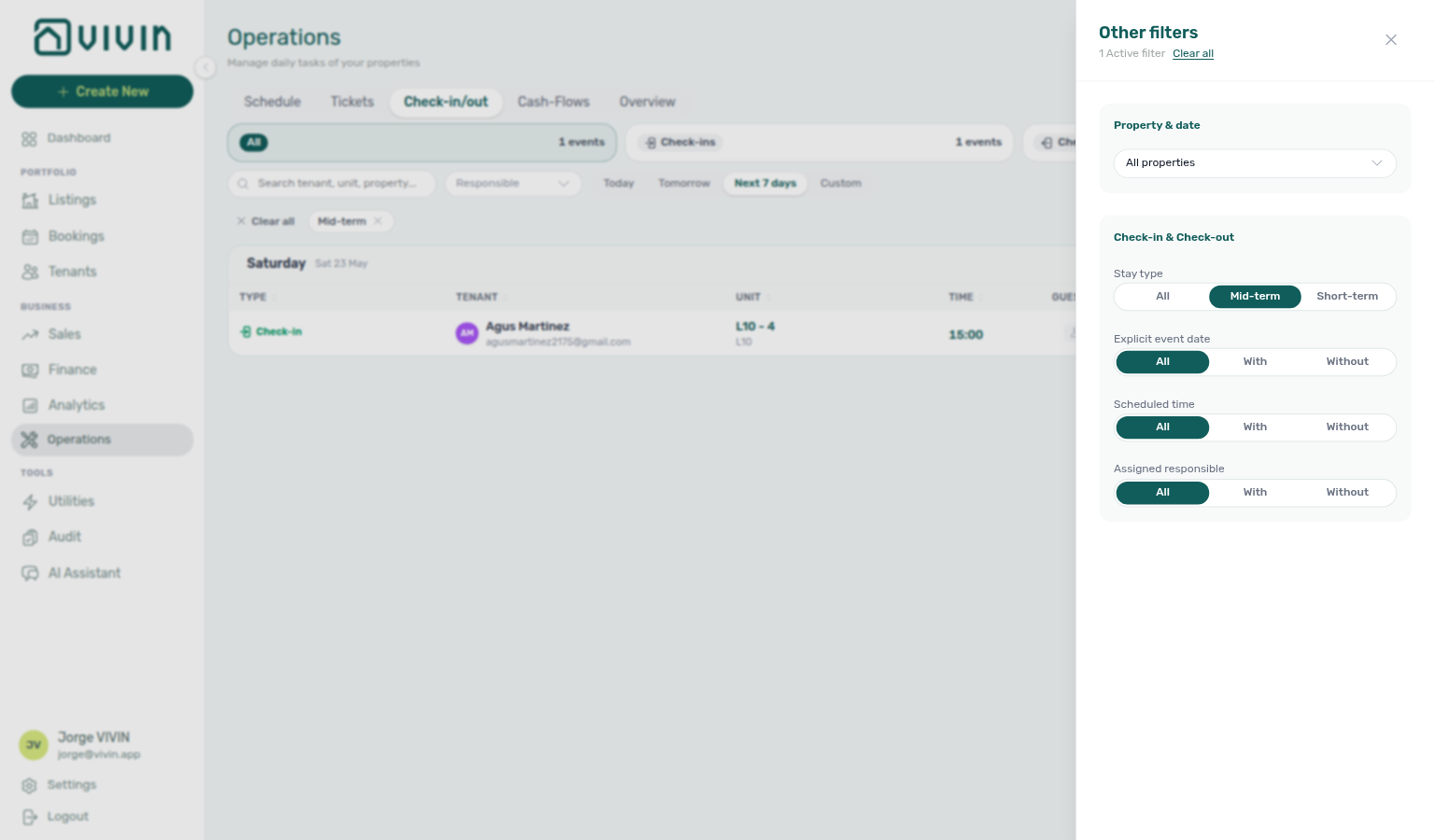Open Dashboard icon in sidebar

[29, 139]
